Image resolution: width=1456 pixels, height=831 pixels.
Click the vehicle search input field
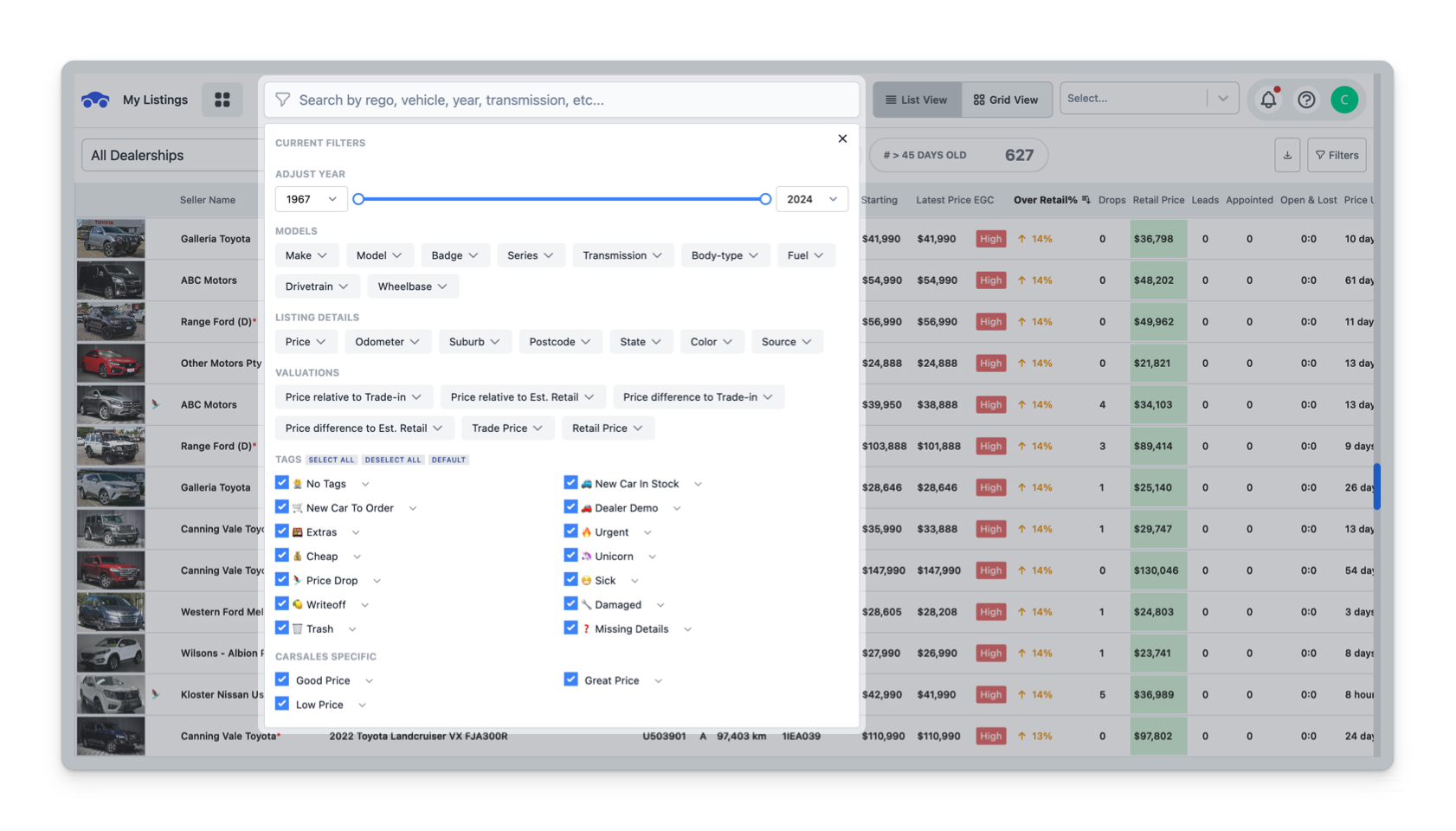[571, 100]
